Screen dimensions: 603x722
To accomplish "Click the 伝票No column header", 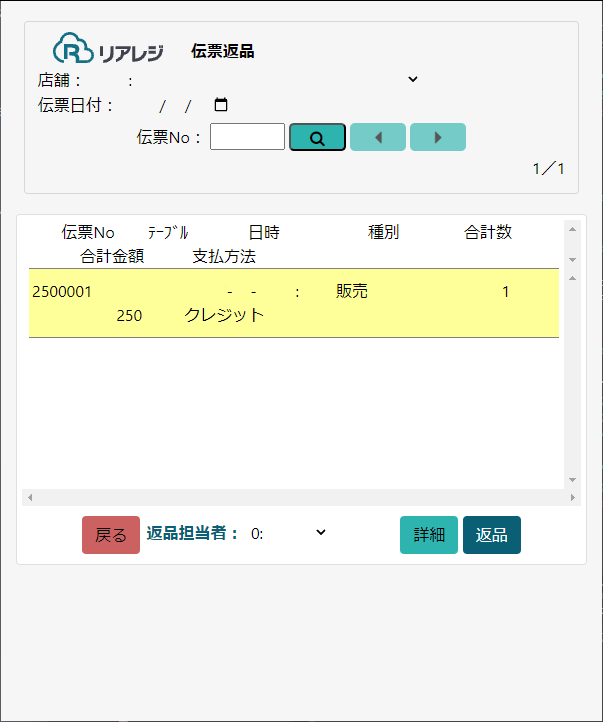I will [x=88, y=233].
